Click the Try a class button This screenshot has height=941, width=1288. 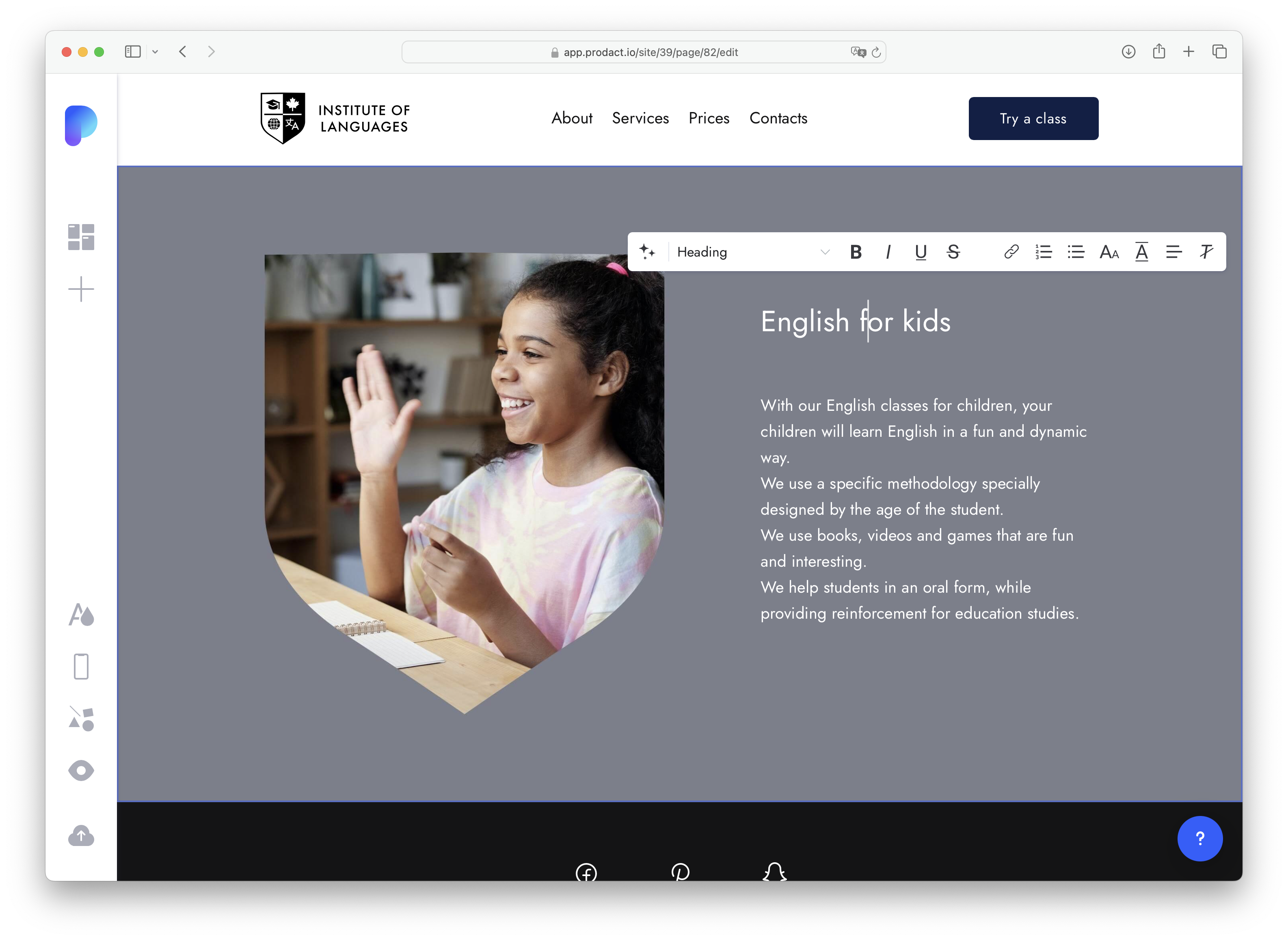[x=1033, y=119]
